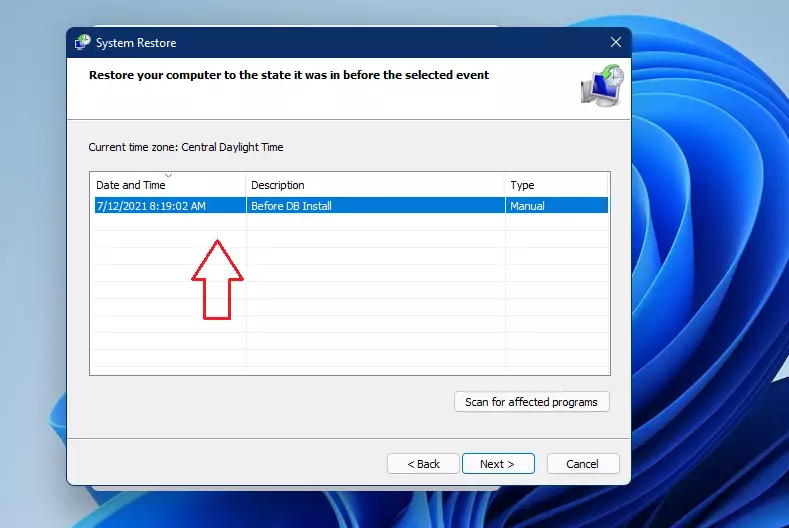Click the Description column header
The height and width of the screenshot is (528, 789).
pyautogui.click(x=375, y=185)
